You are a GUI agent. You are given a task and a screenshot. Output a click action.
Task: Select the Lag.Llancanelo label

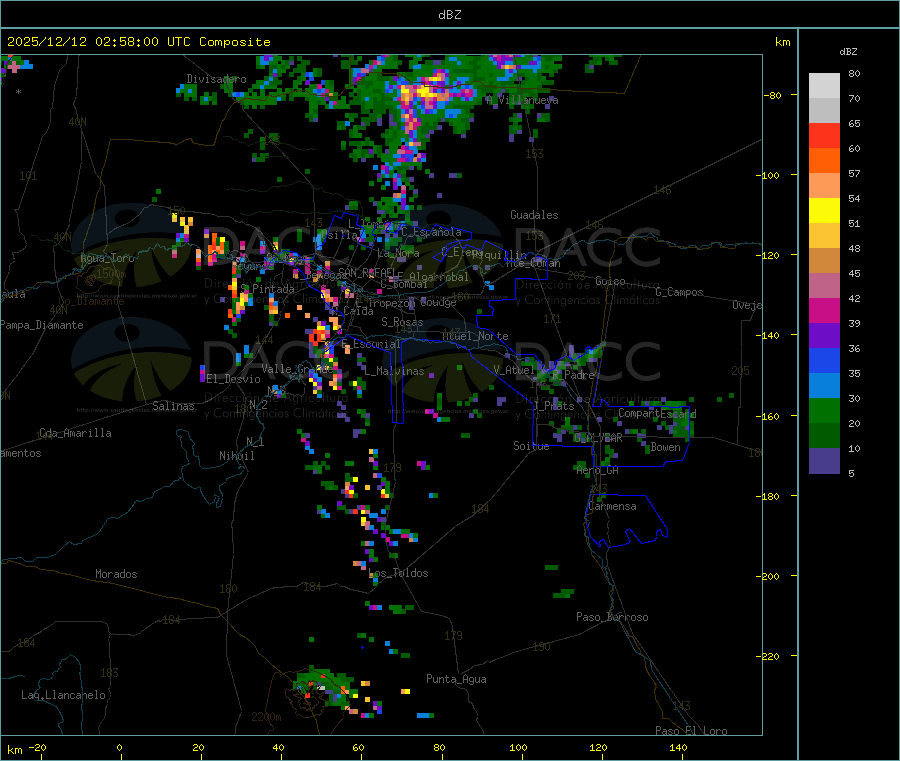pyautogui.click(x=64, y=696)
